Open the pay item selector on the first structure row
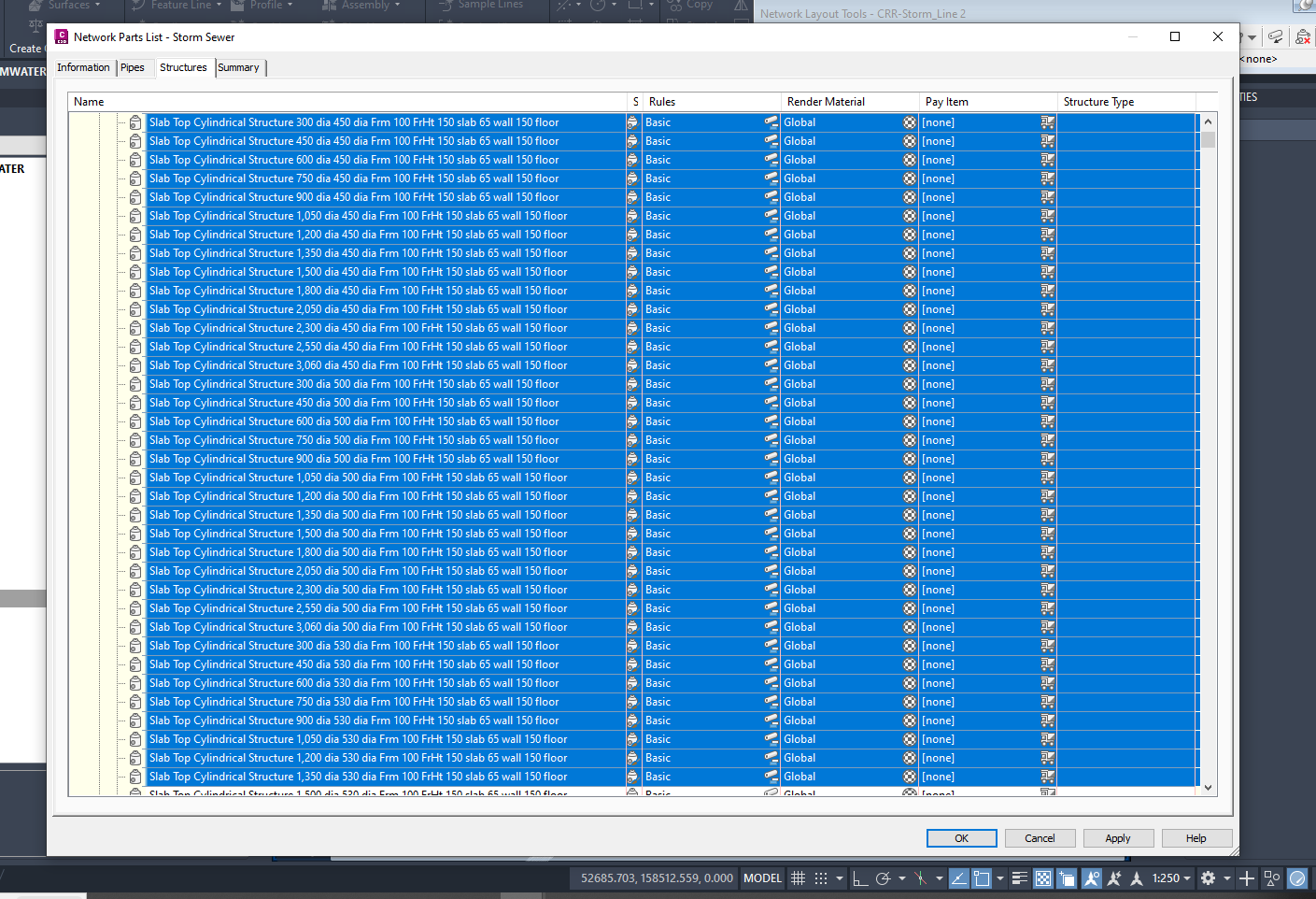The width and height of the screenshot is (1316, 899). pyautogui.click(x=1047, y=121)
